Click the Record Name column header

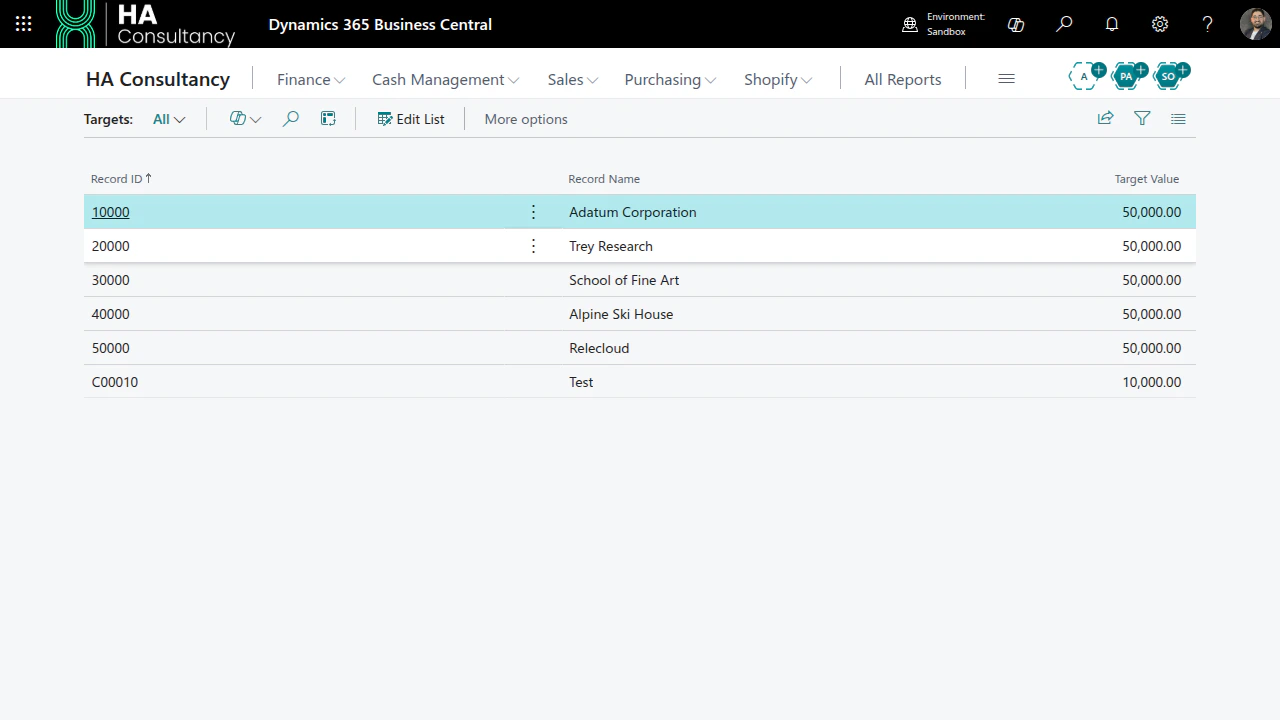click(604, 179)
